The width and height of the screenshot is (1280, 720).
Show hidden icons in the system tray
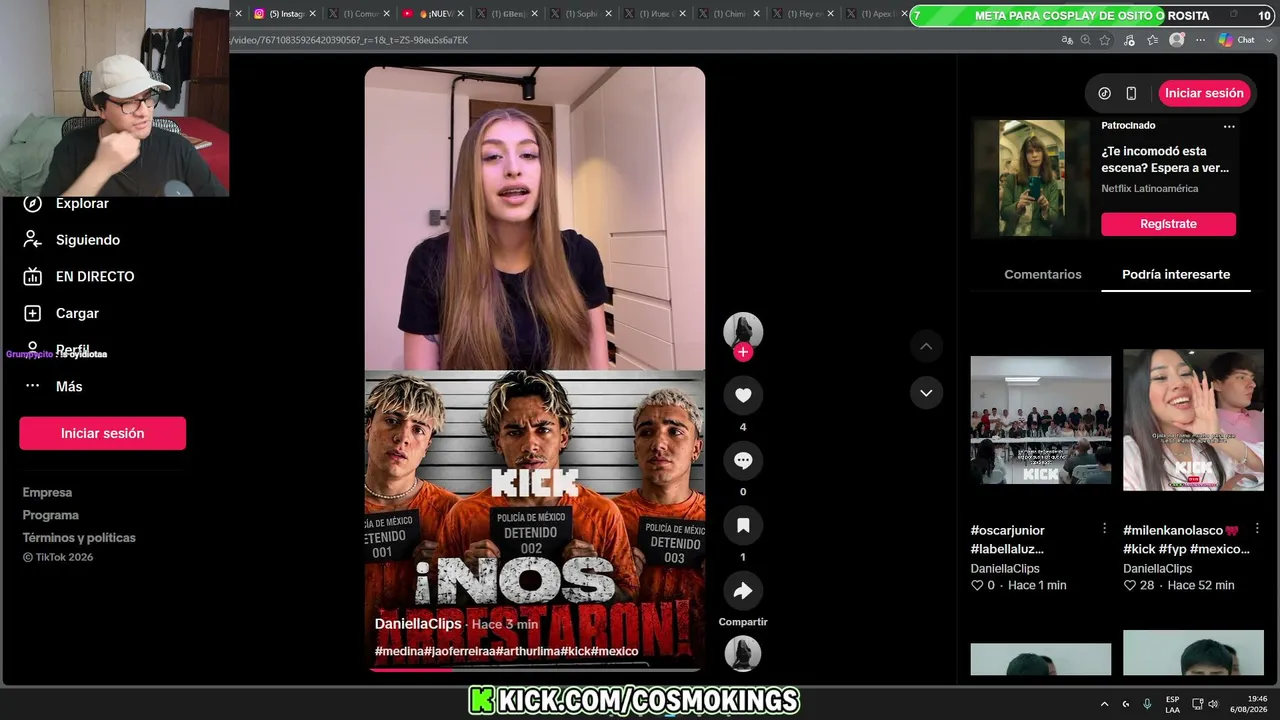(x=1104, y=704)
